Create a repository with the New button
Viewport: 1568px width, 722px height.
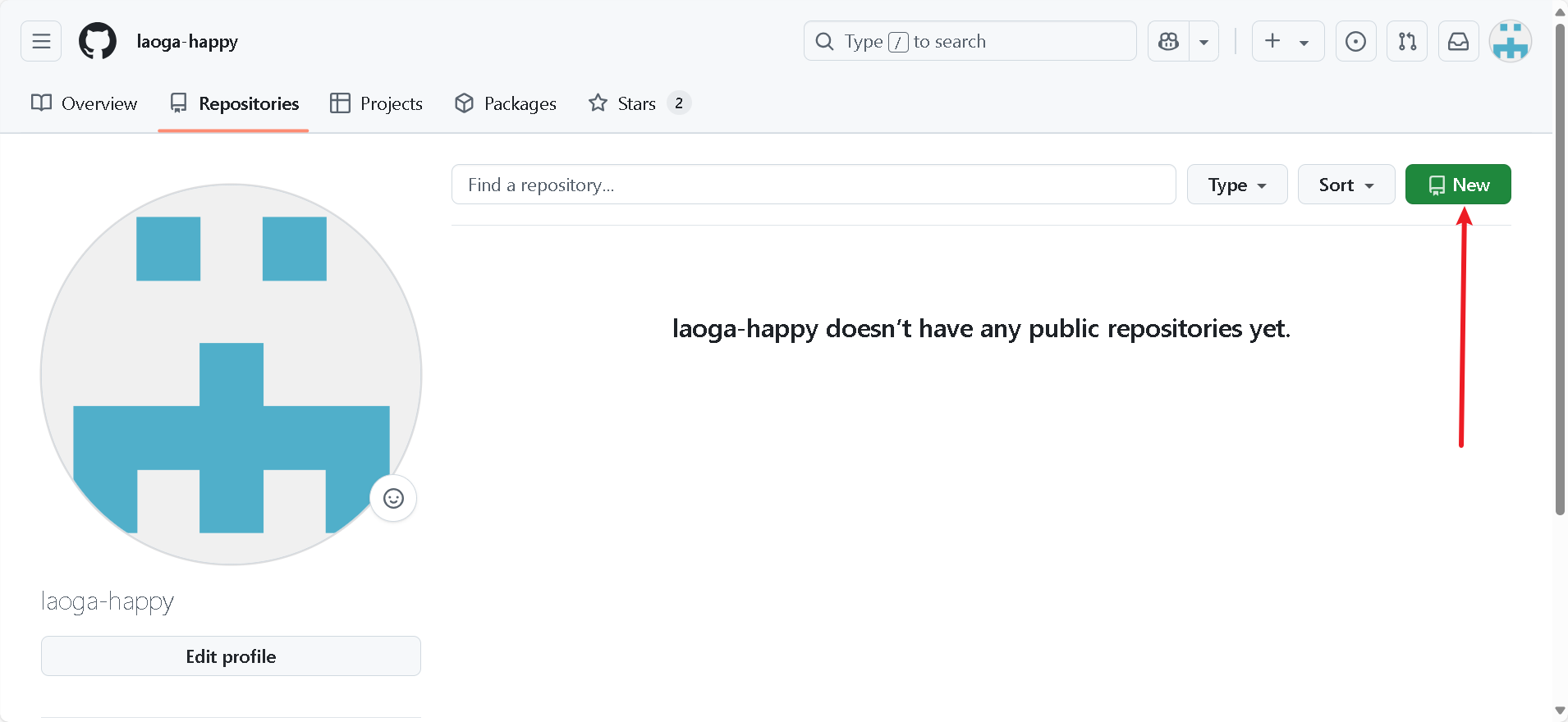pos(1458,185)
